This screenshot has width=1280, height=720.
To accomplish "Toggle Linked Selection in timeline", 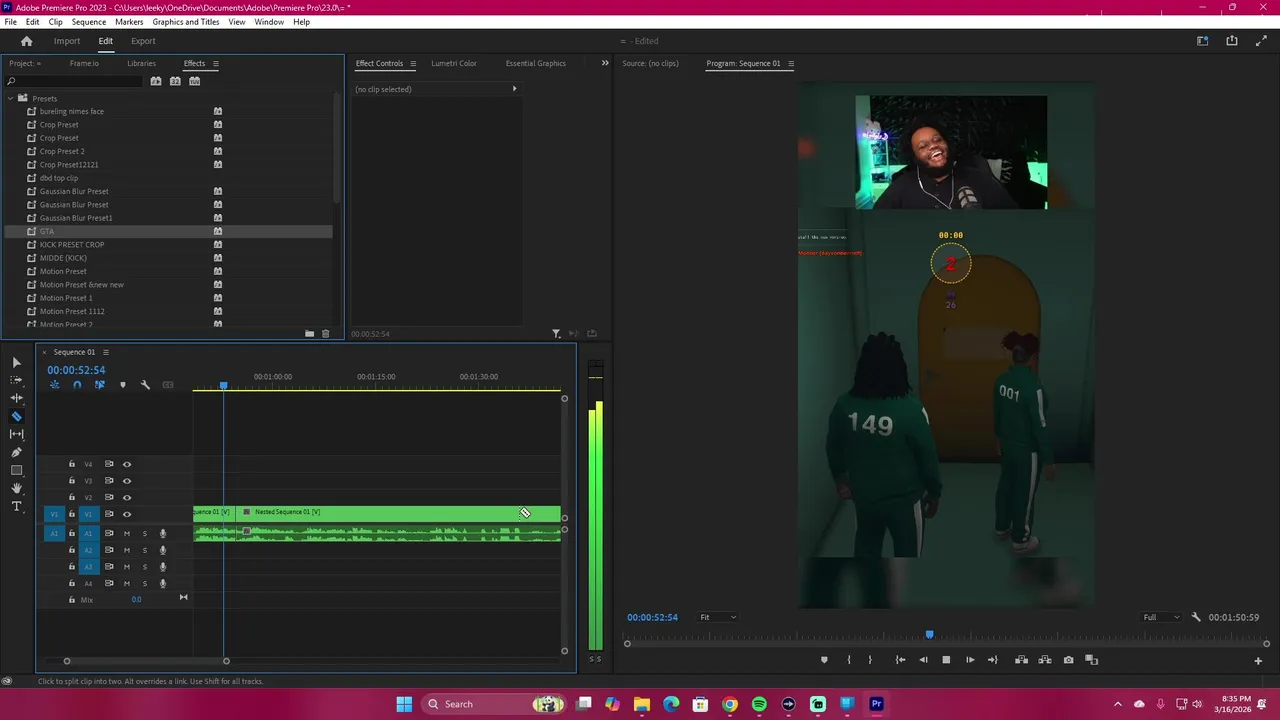I will click(x=99, y=385).
